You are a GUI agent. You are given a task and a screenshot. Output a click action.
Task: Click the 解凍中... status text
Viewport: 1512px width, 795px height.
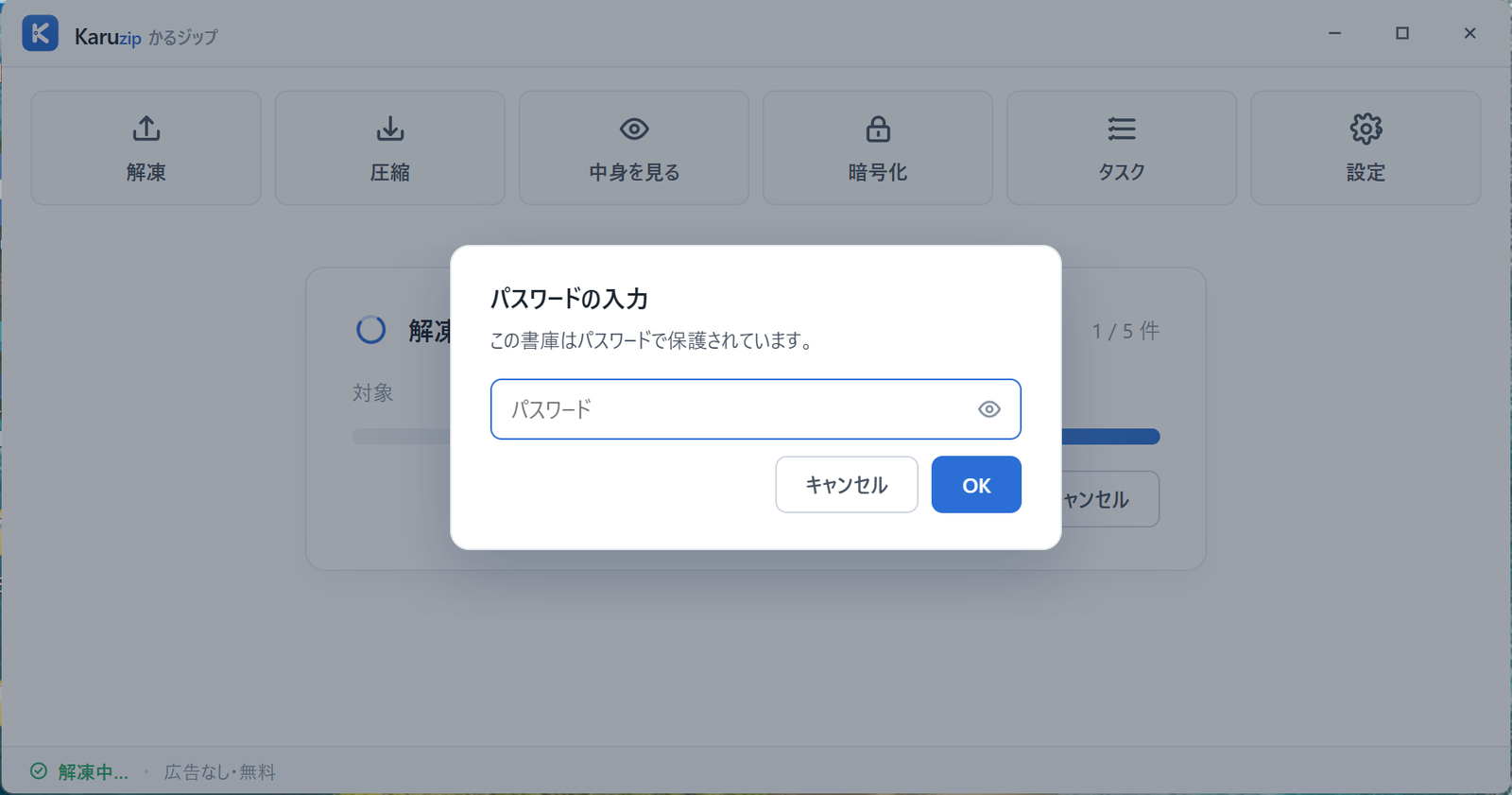[x=93, y=771]
